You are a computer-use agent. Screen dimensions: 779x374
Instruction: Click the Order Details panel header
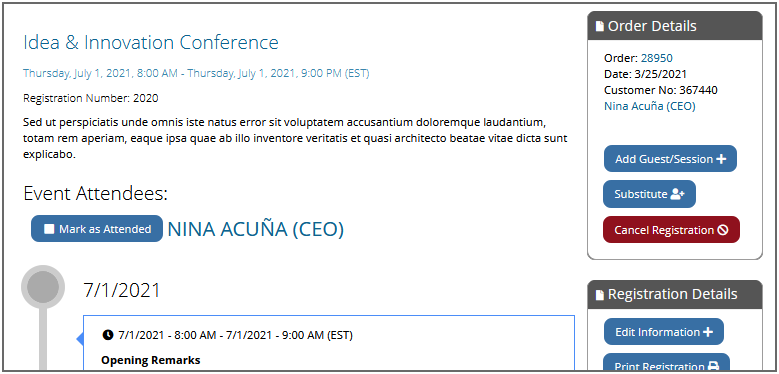[x=675, y=26]
